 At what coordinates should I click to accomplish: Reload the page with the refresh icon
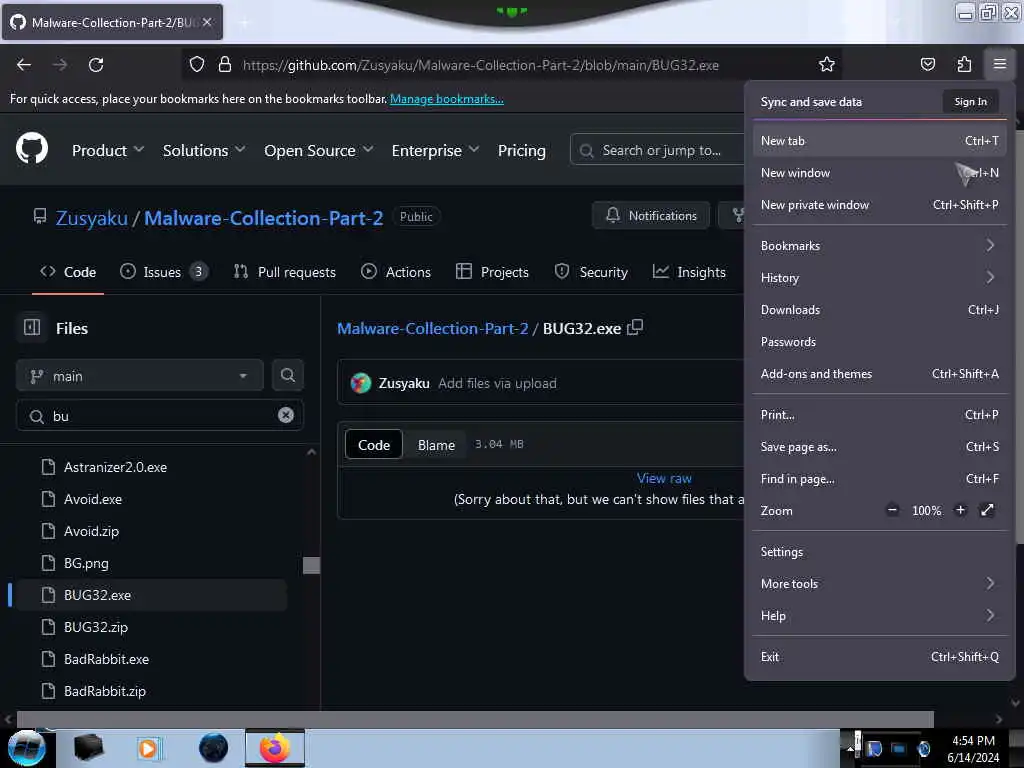point(96,65)
